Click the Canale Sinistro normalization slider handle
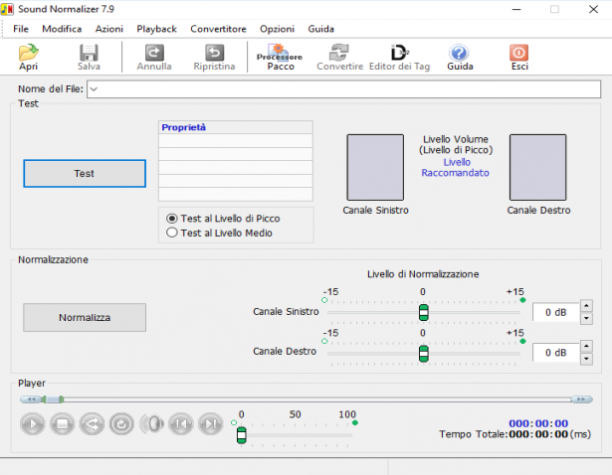Screen dimensions: 612x475 [423, 312]
